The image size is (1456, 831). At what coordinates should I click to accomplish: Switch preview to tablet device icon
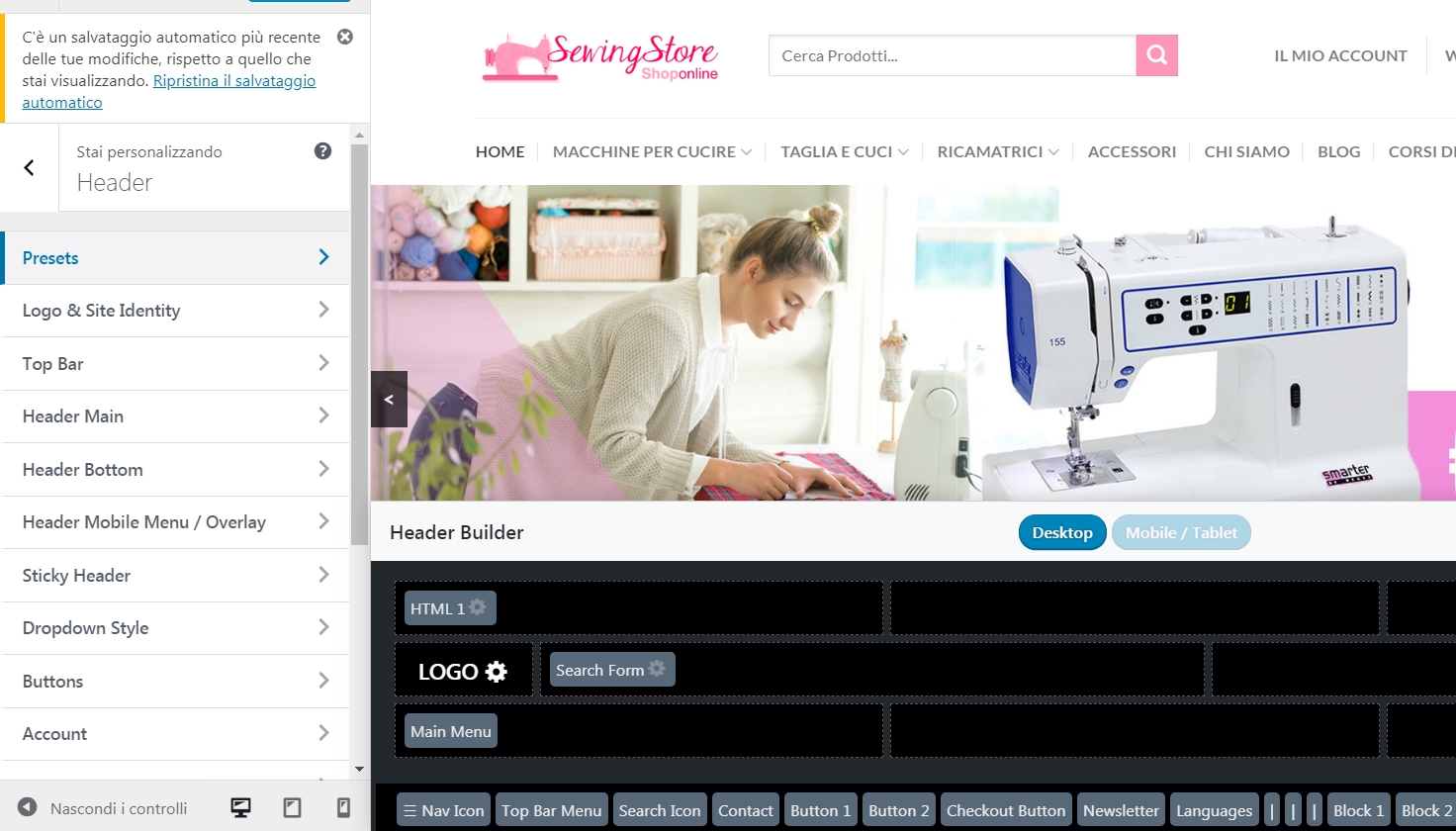click(292, 808)
